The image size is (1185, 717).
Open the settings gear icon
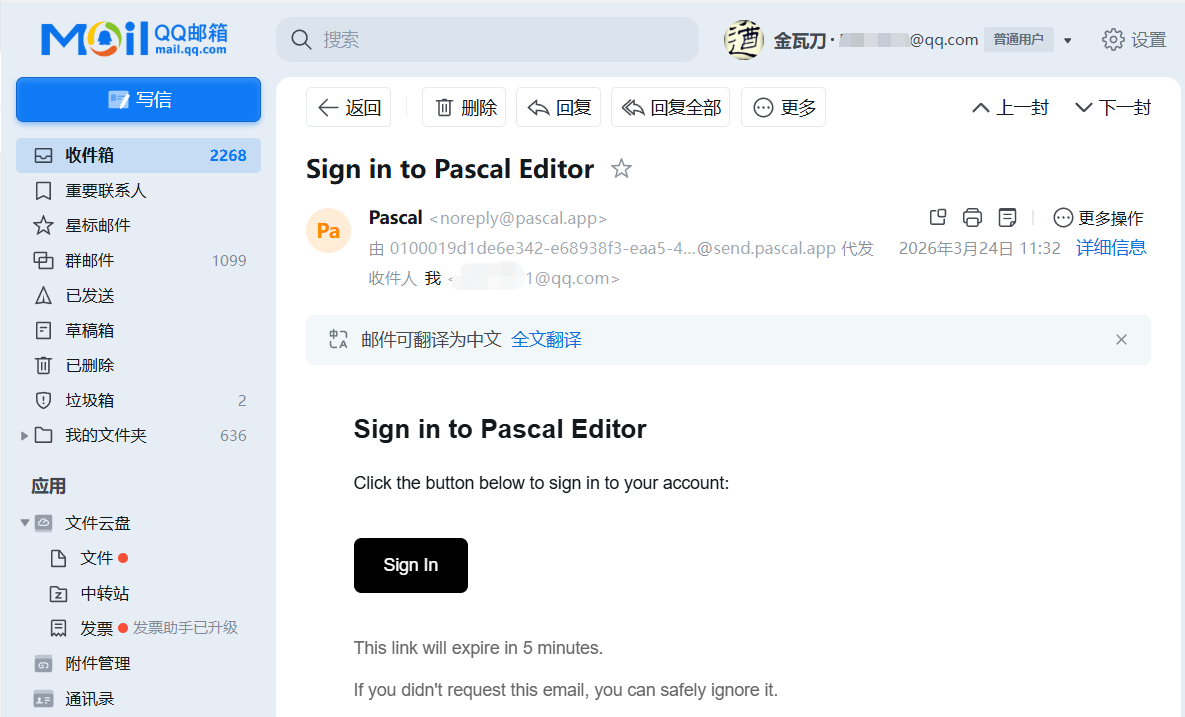[x=1113, y=40]
